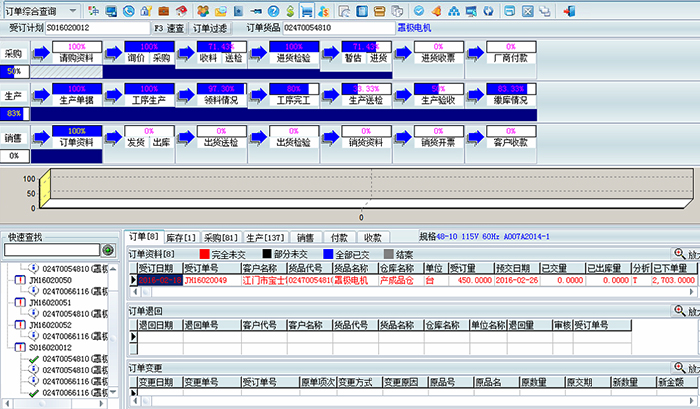This screenshot has height=409, width=700.
Task: Click the 快速查找 search input field
Action: pos(52,250)
